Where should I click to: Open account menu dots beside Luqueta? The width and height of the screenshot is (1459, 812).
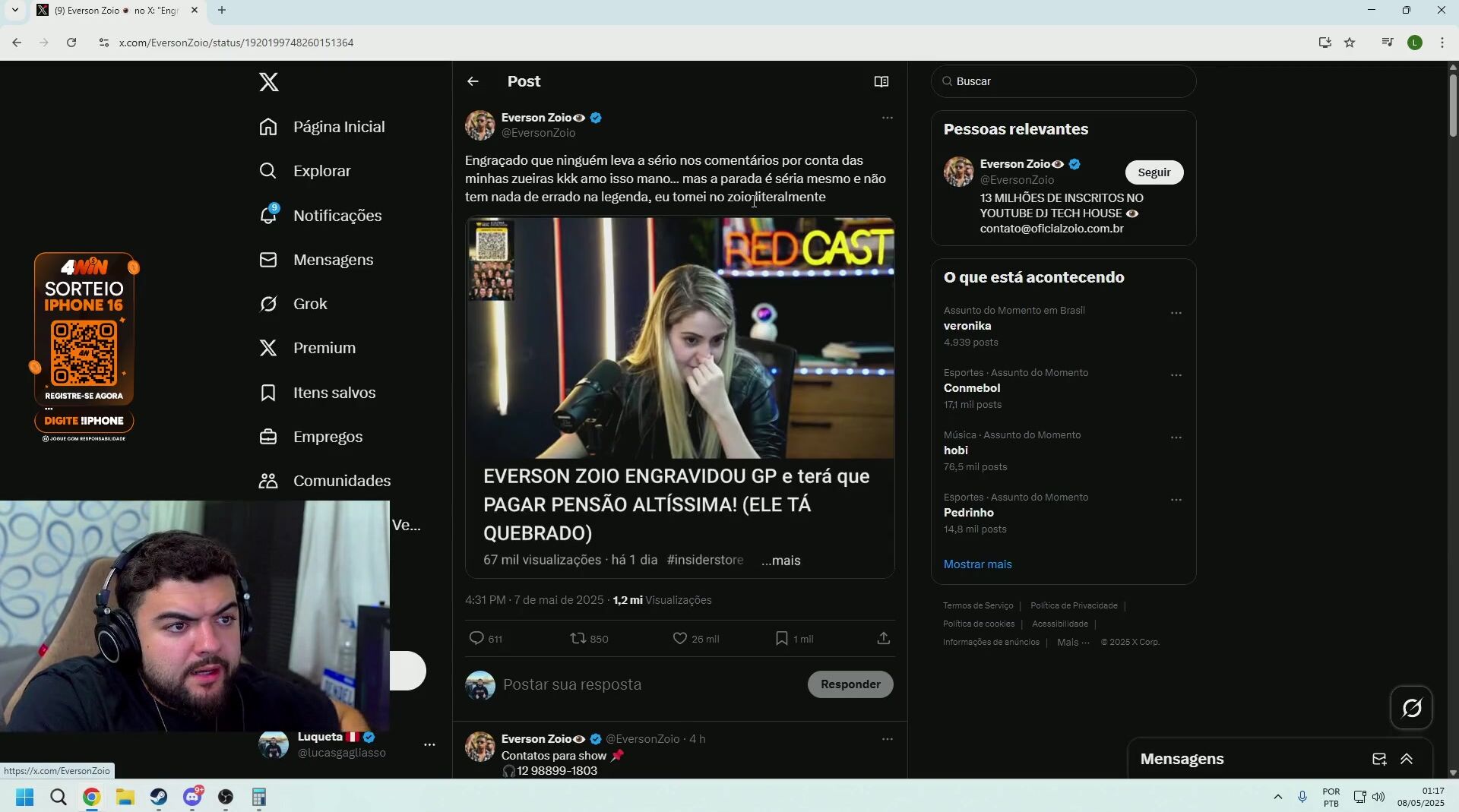[429, 745]
